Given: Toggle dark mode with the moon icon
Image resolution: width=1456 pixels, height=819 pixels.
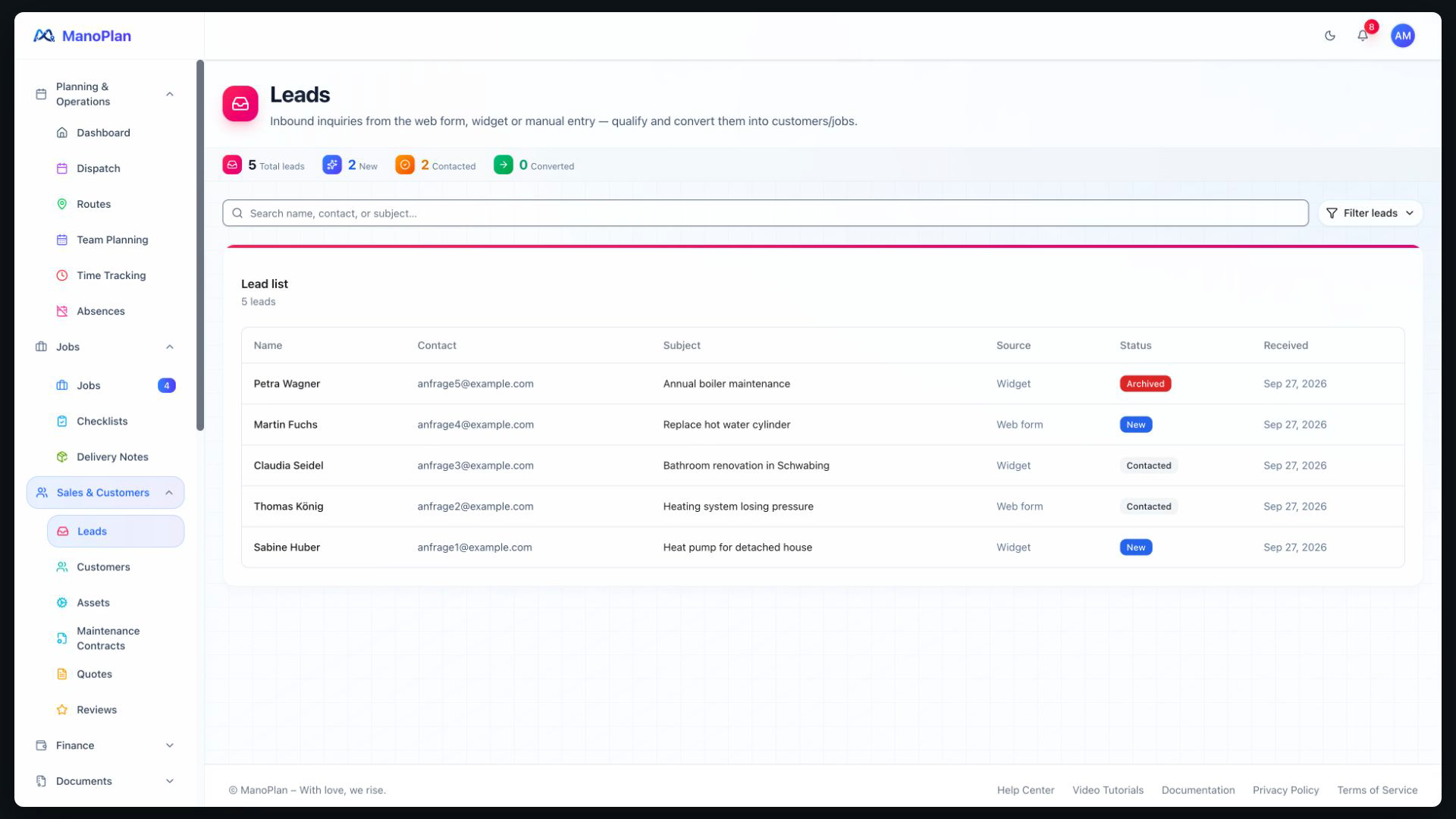Looking at the screenshot, I should 1329,36.
